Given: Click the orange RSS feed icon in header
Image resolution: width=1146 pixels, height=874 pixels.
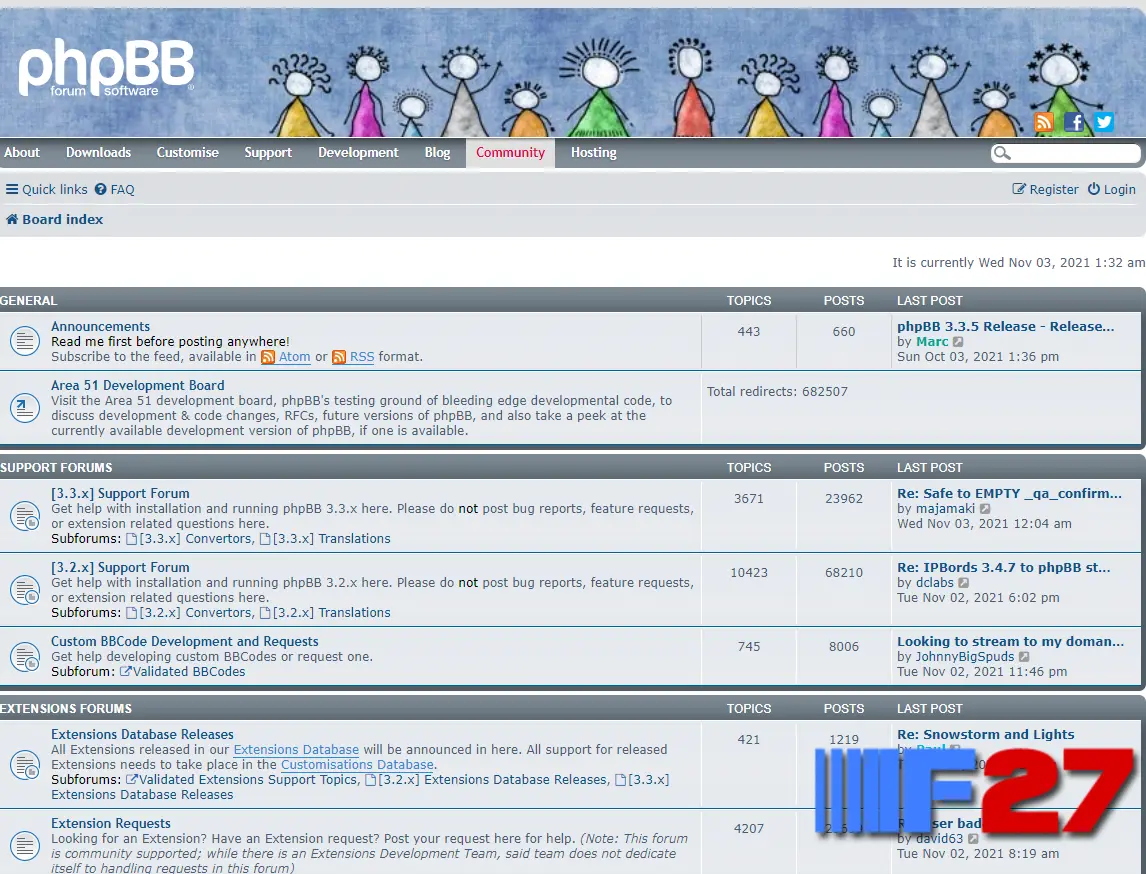Looking at the screenshot, I should (x=1044, y=122).
